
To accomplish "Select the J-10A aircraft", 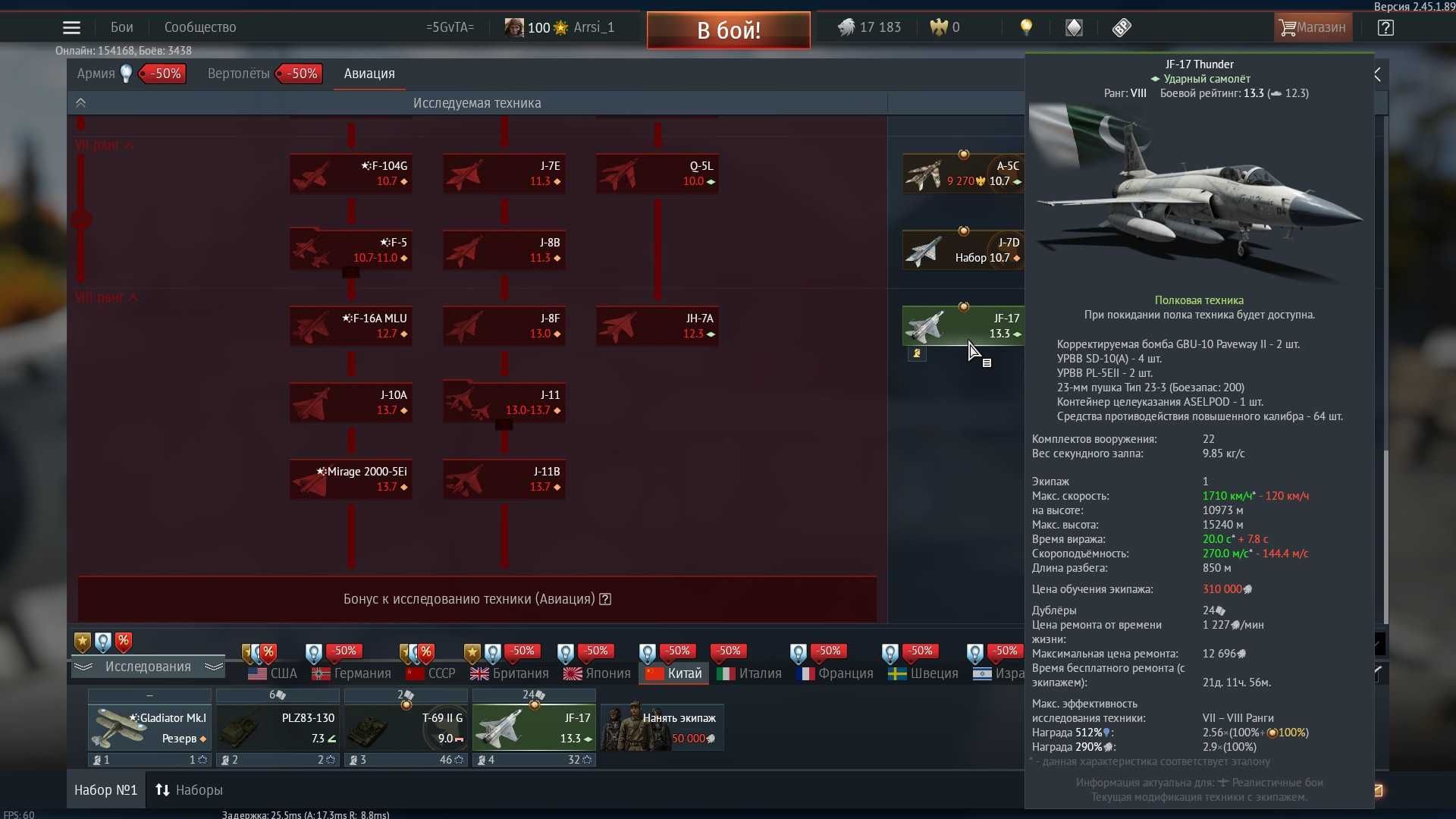I will (351, 403).
